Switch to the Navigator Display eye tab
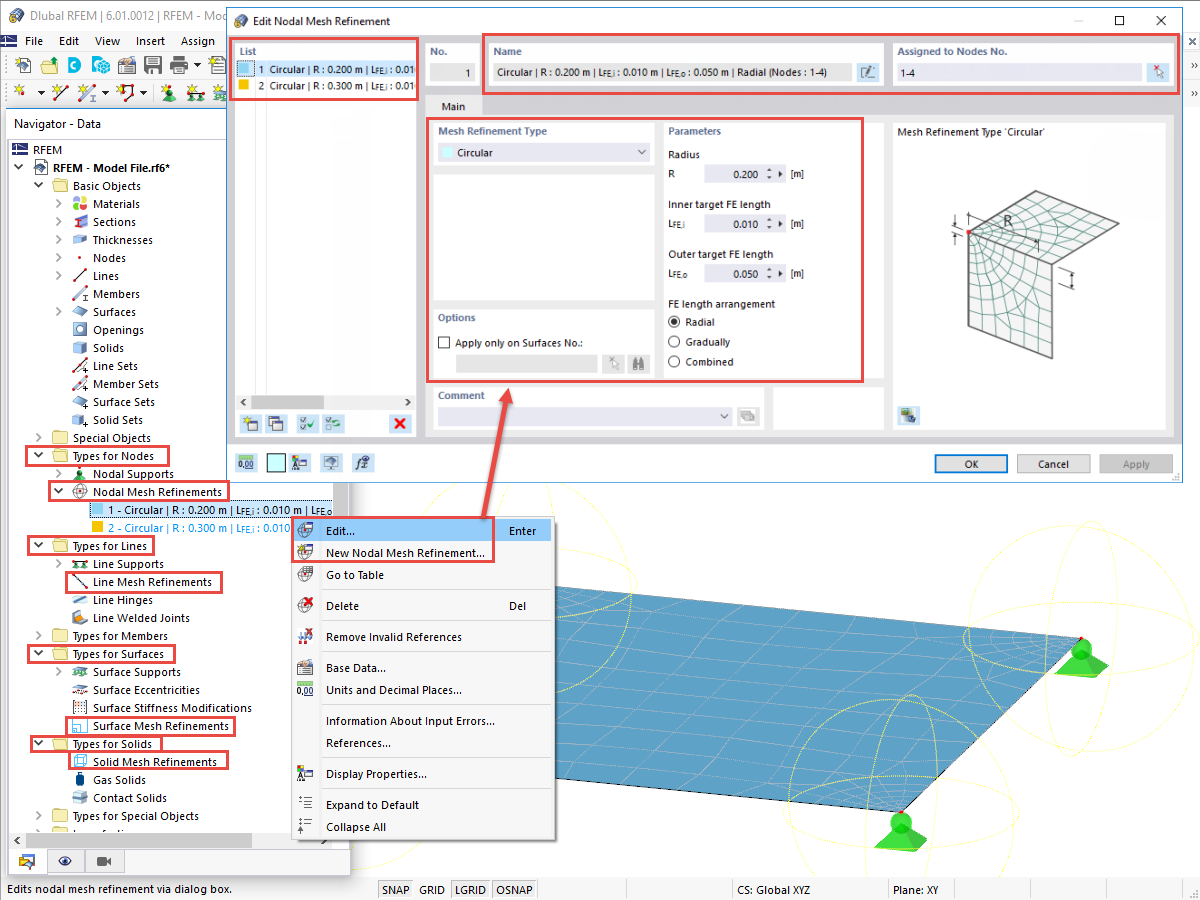 (65, 860)
